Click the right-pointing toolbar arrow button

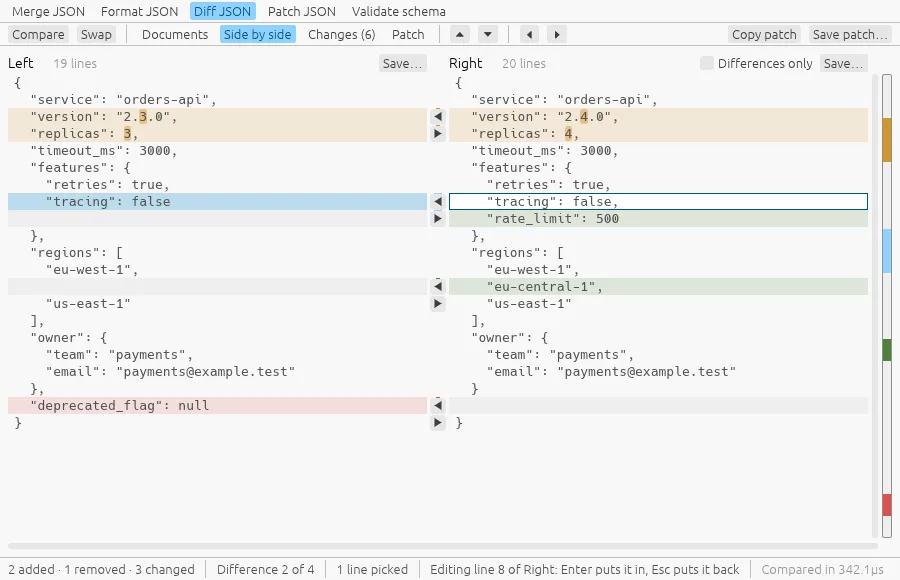pyautogui.click(x=557, y=34)
